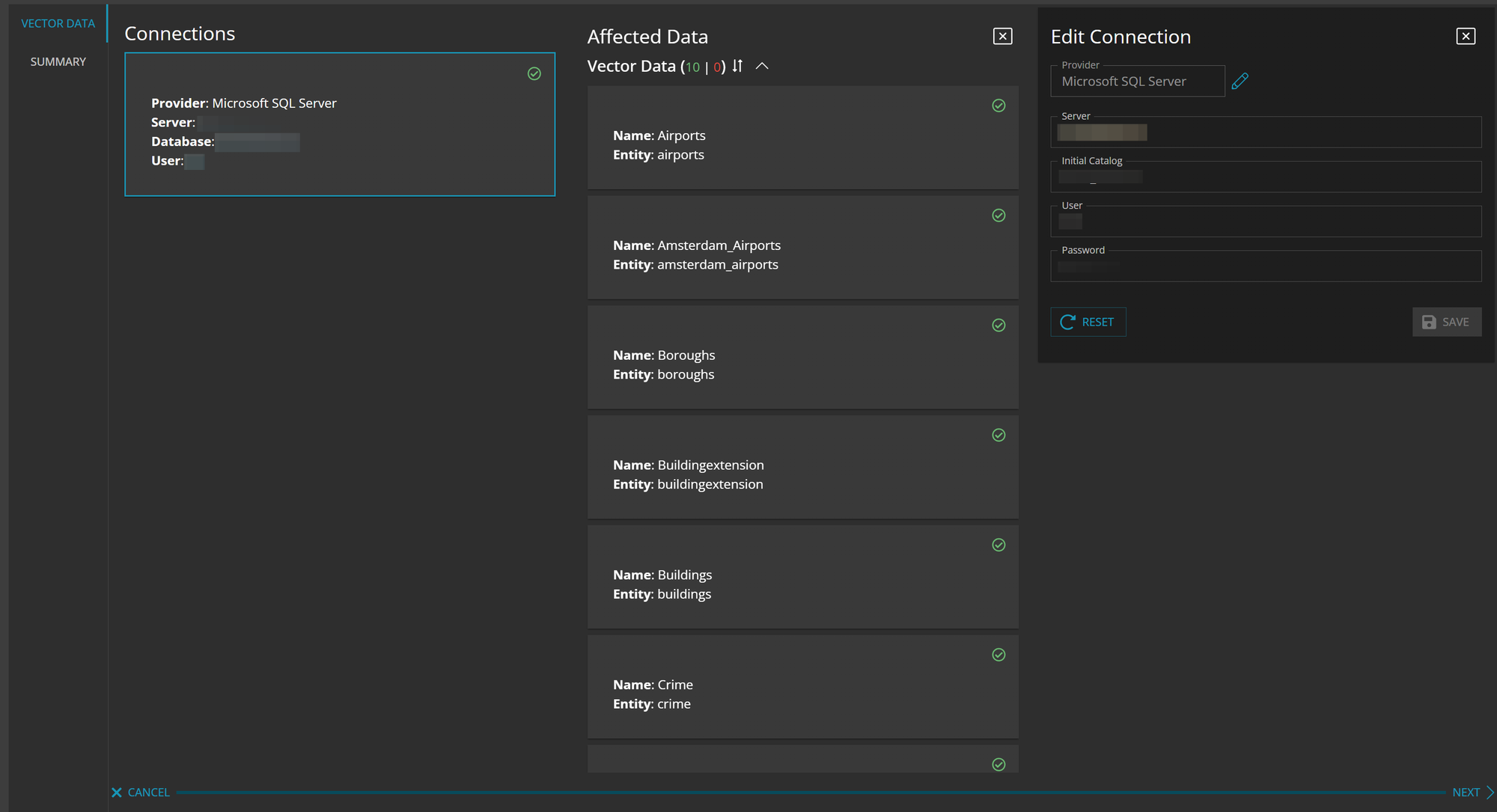Collapse the Vector Data list chevron
This screenshot has width=1497, height=812.
click(762, 66)
